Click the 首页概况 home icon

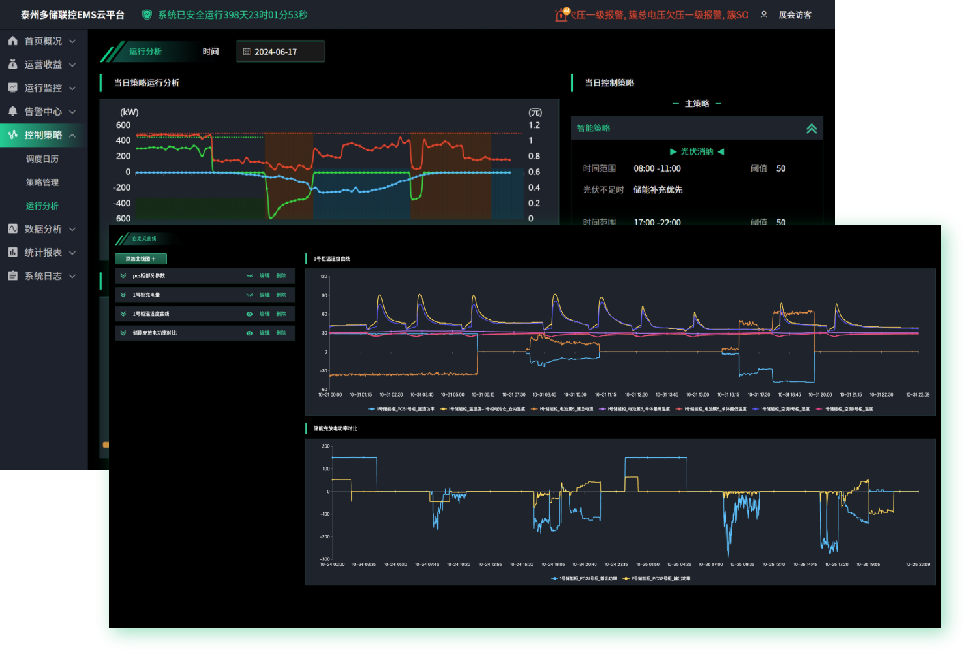pos(12,41)
